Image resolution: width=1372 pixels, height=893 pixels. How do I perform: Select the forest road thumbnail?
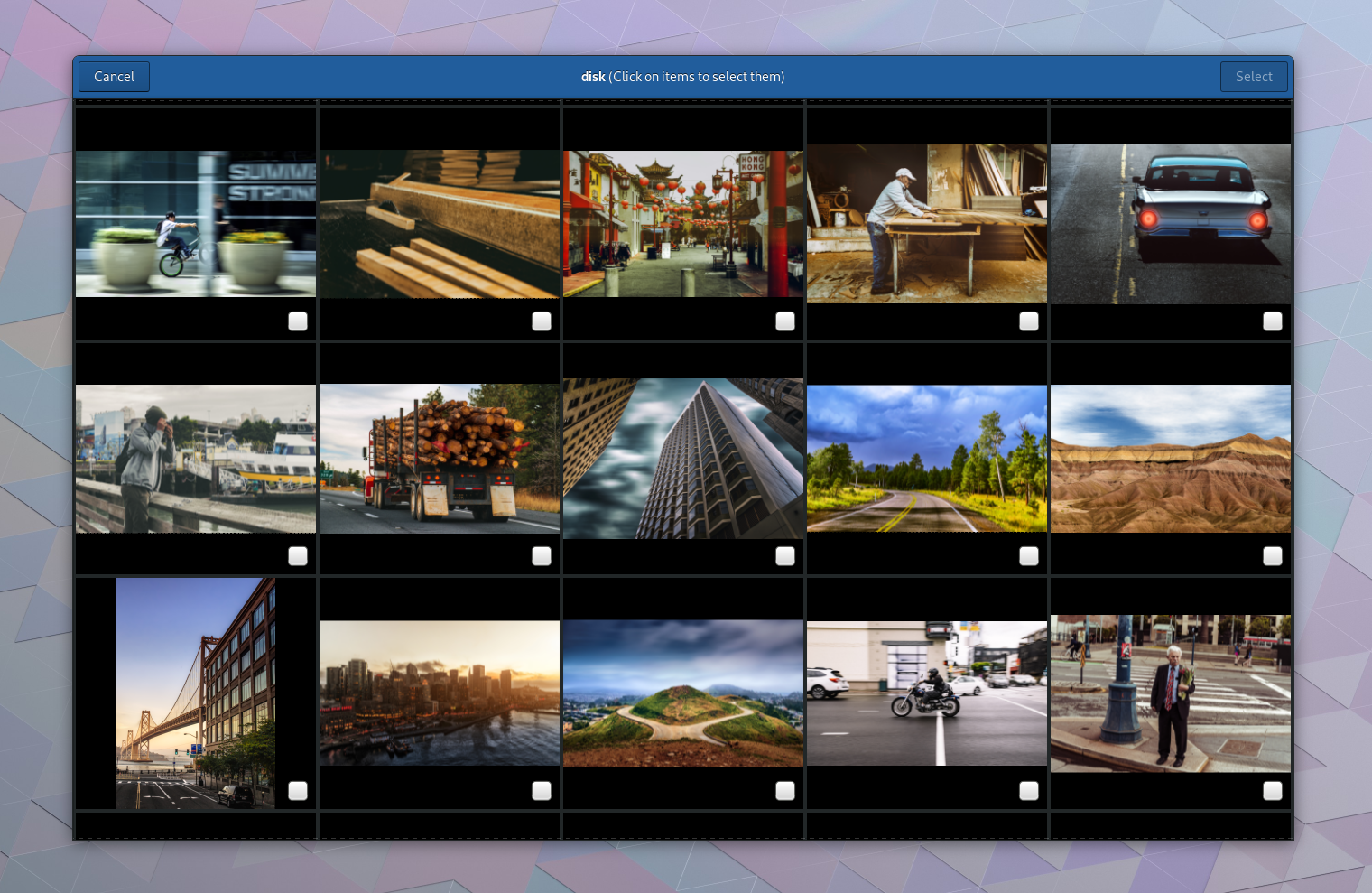(926, 459)
